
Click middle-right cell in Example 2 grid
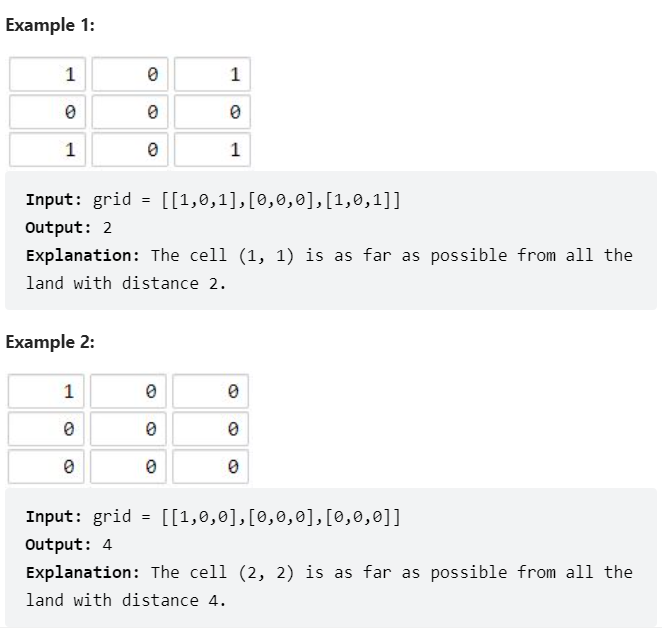coord(211,429)
